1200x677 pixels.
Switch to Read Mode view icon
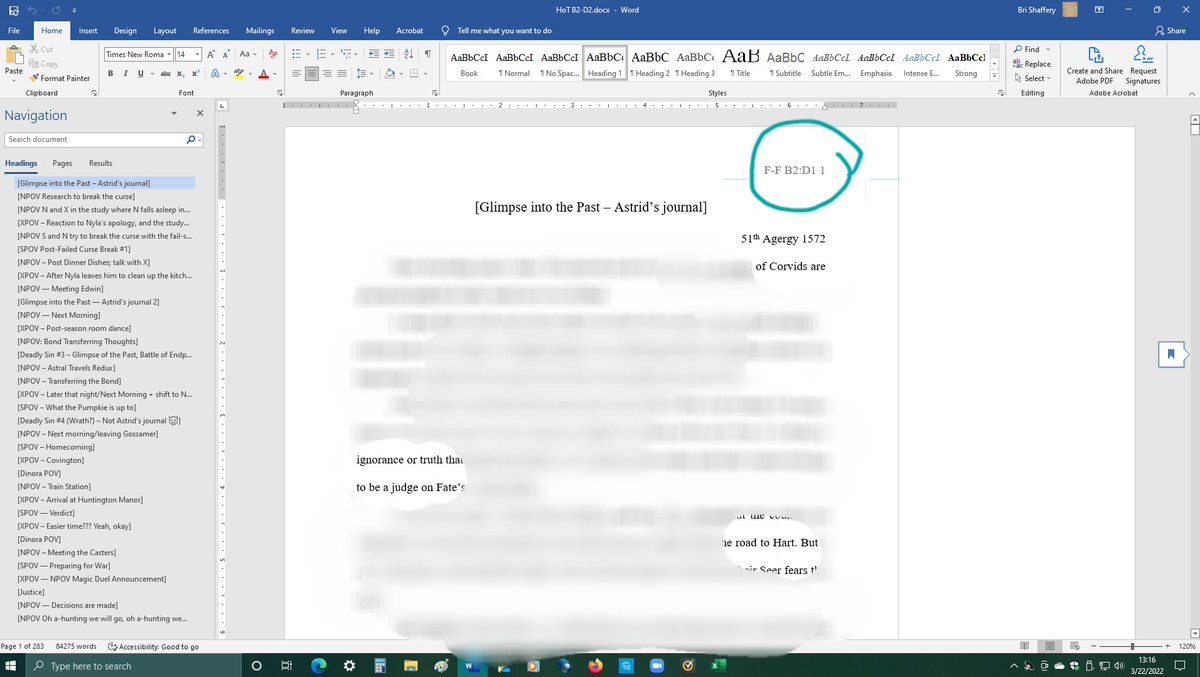(1025, 647)
